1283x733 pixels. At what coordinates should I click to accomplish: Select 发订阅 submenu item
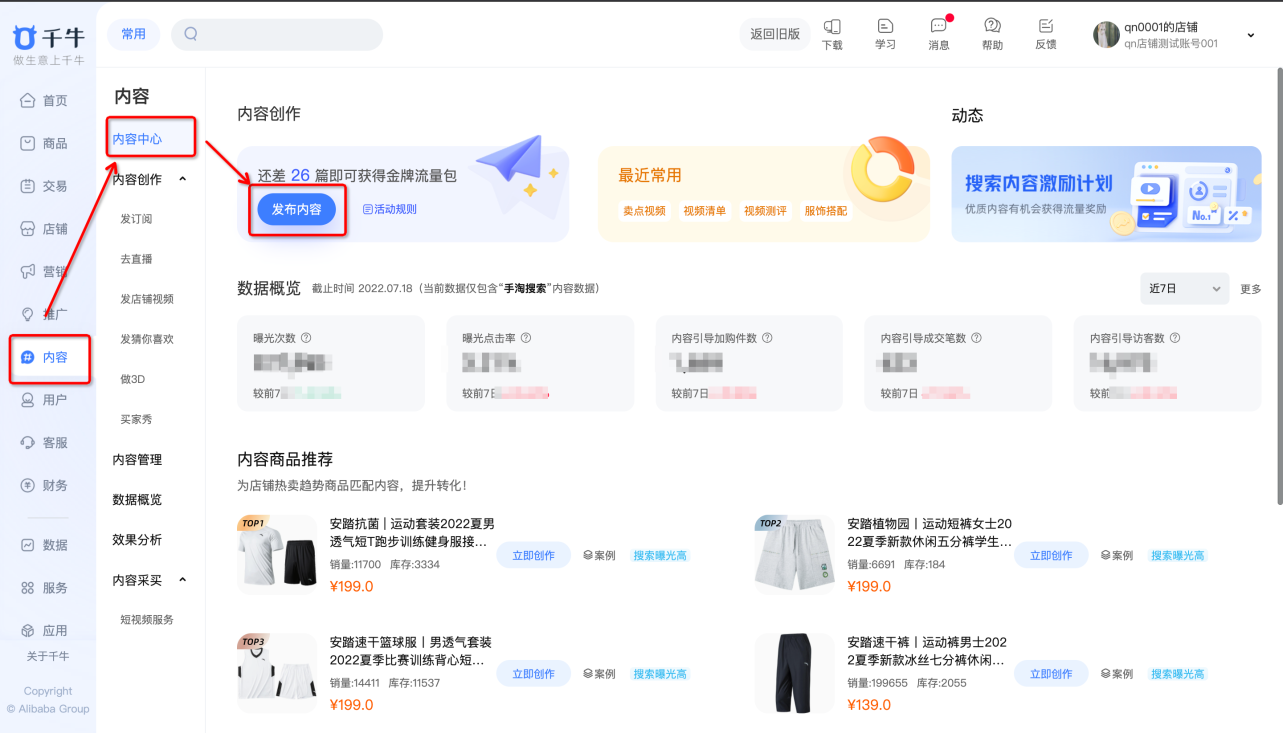[x=136, y=219]
